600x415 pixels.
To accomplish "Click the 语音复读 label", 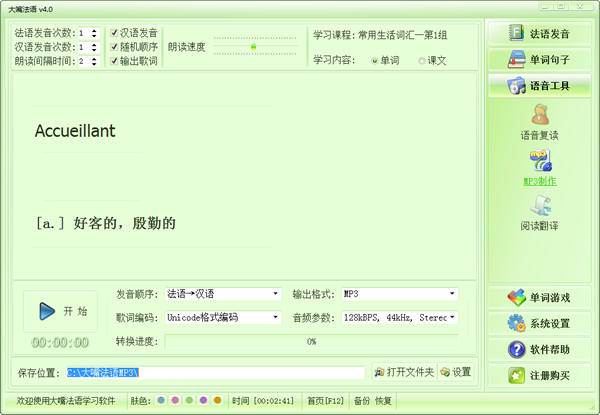I will tap(540, 135).
